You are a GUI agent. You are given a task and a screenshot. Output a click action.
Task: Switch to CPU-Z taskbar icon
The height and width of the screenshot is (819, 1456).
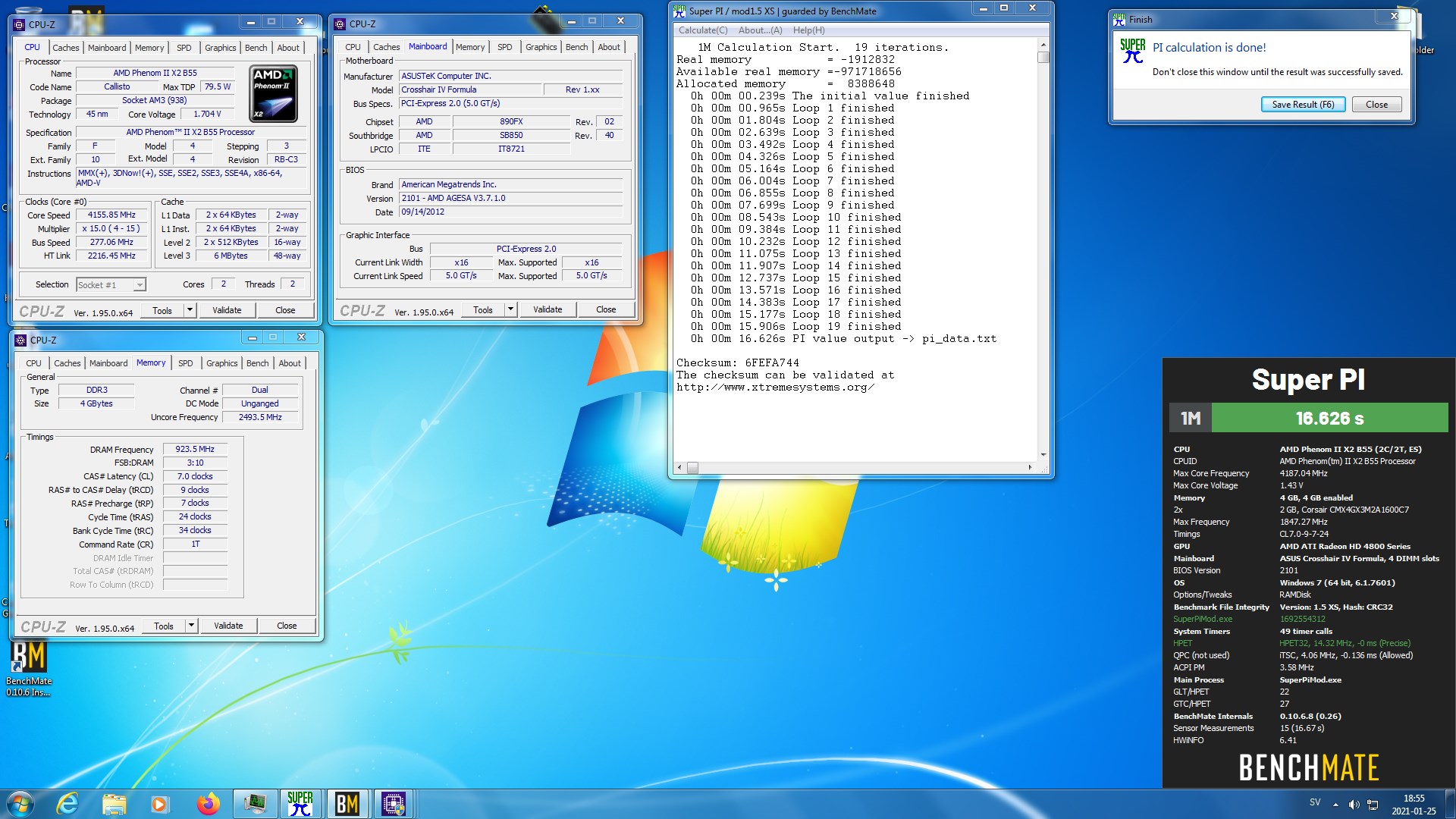[x=394, y=804]
